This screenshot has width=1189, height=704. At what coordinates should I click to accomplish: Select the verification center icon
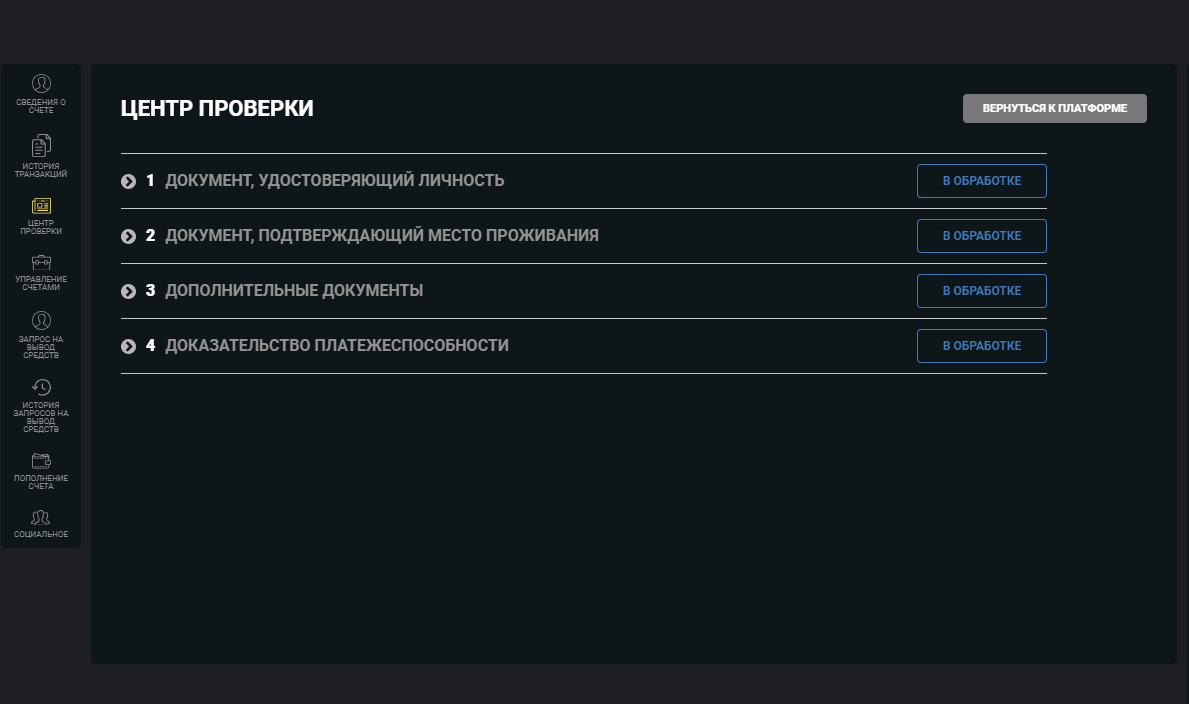[x=41, y=206]
